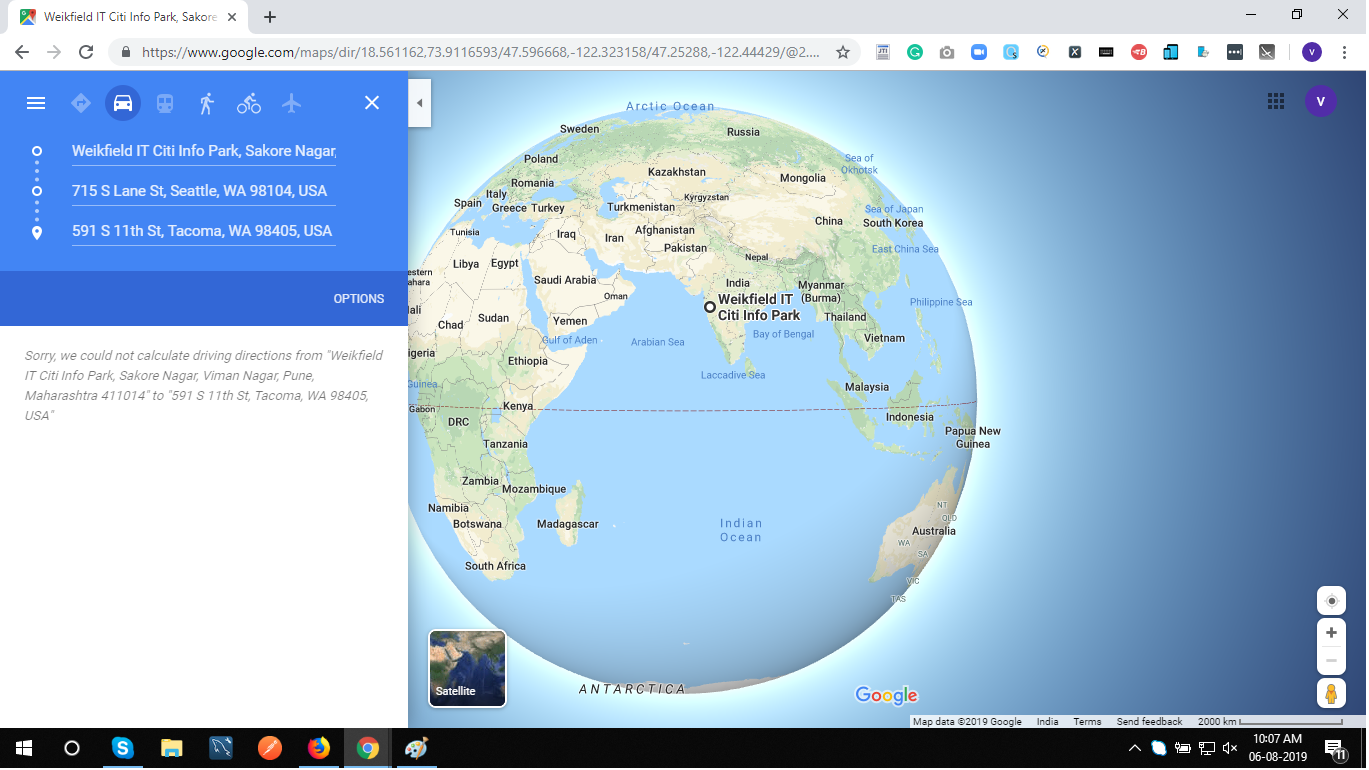This screenshot has width=1369, height=770.
Task: Open Cortana search circle
Action: [72, 748]
